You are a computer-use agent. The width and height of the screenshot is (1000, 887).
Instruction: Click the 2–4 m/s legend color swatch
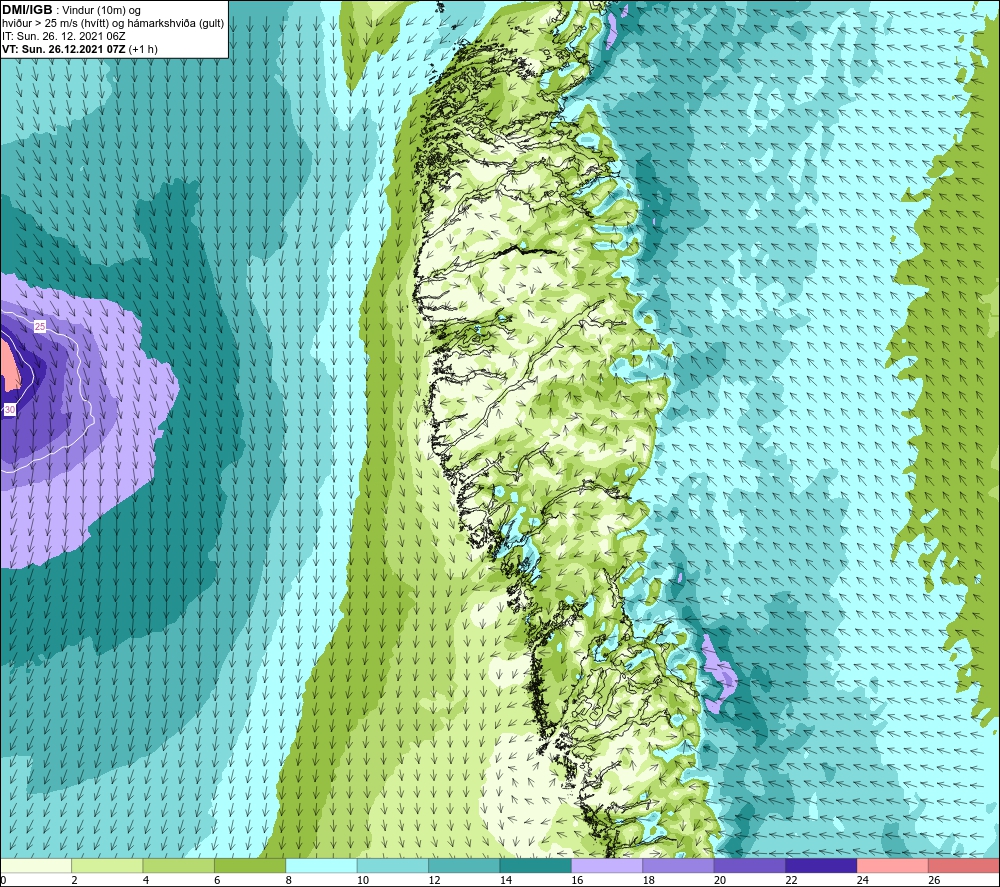(107, 865)
